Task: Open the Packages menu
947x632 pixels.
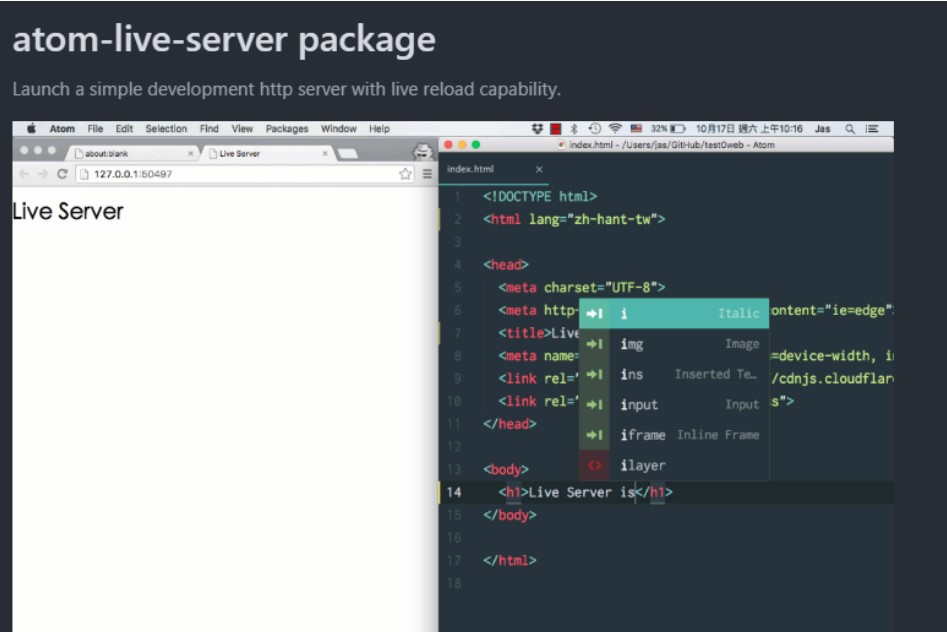Action: click(287, 129)
